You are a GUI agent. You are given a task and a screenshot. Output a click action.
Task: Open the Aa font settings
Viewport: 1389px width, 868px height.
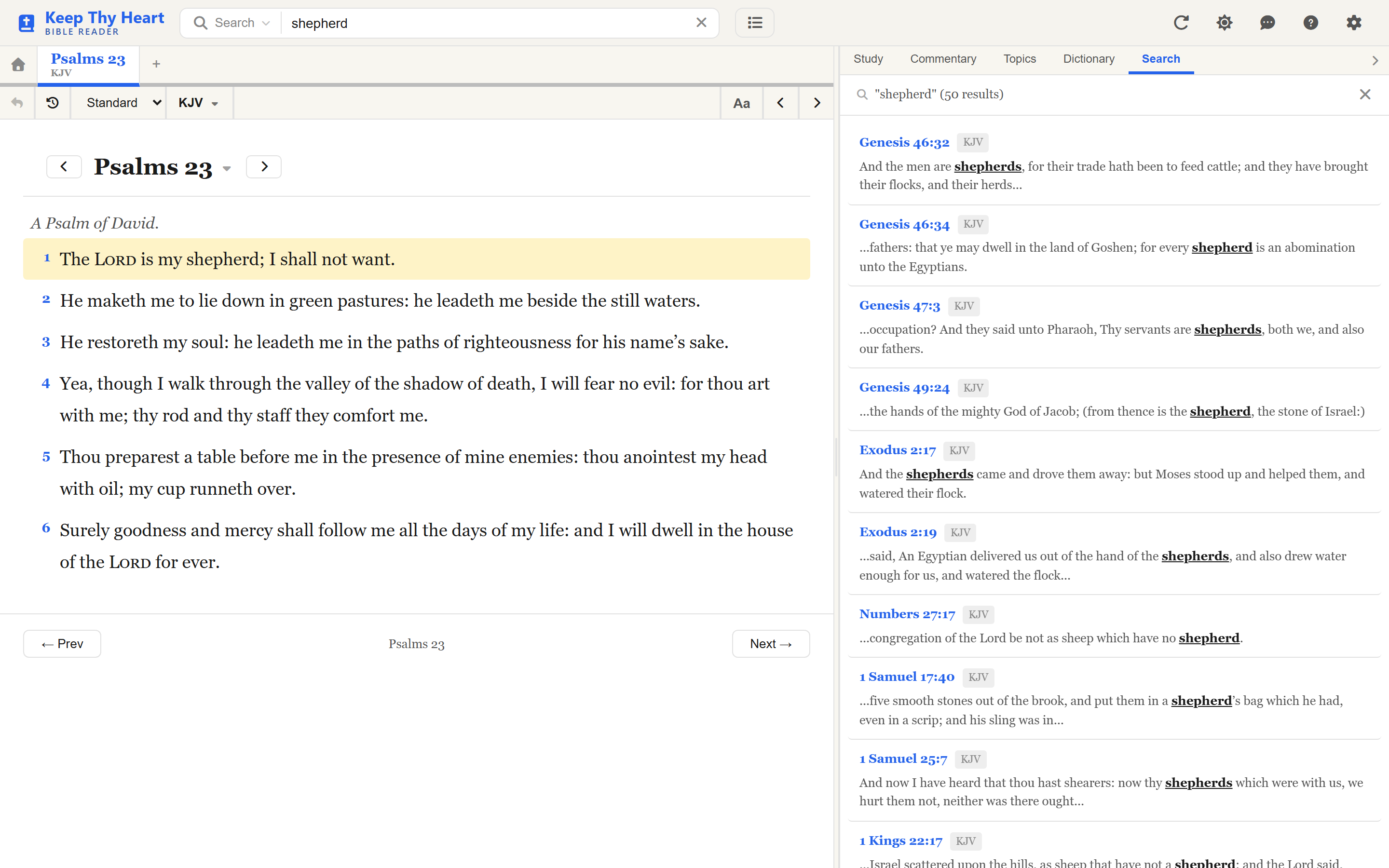741,103
